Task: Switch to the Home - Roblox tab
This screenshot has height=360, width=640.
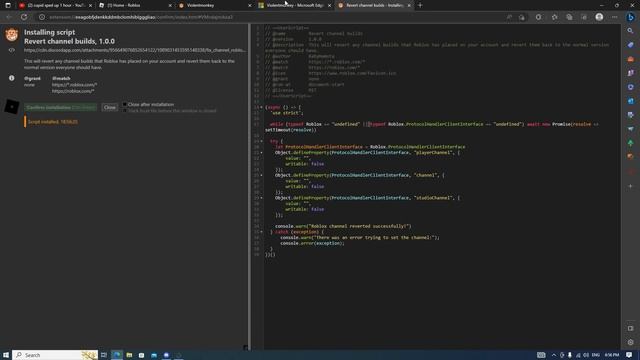Action: pyautogui.click(x=135, y=5)
